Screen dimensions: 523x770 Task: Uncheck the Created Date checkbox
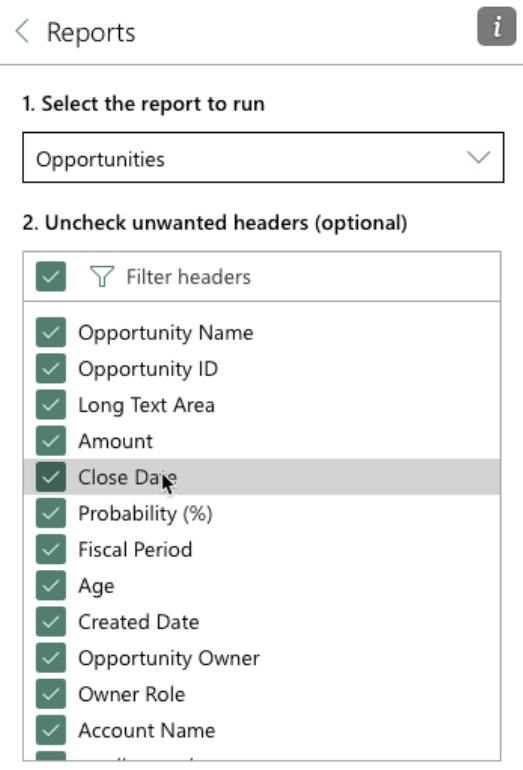[x=51, y=622]
